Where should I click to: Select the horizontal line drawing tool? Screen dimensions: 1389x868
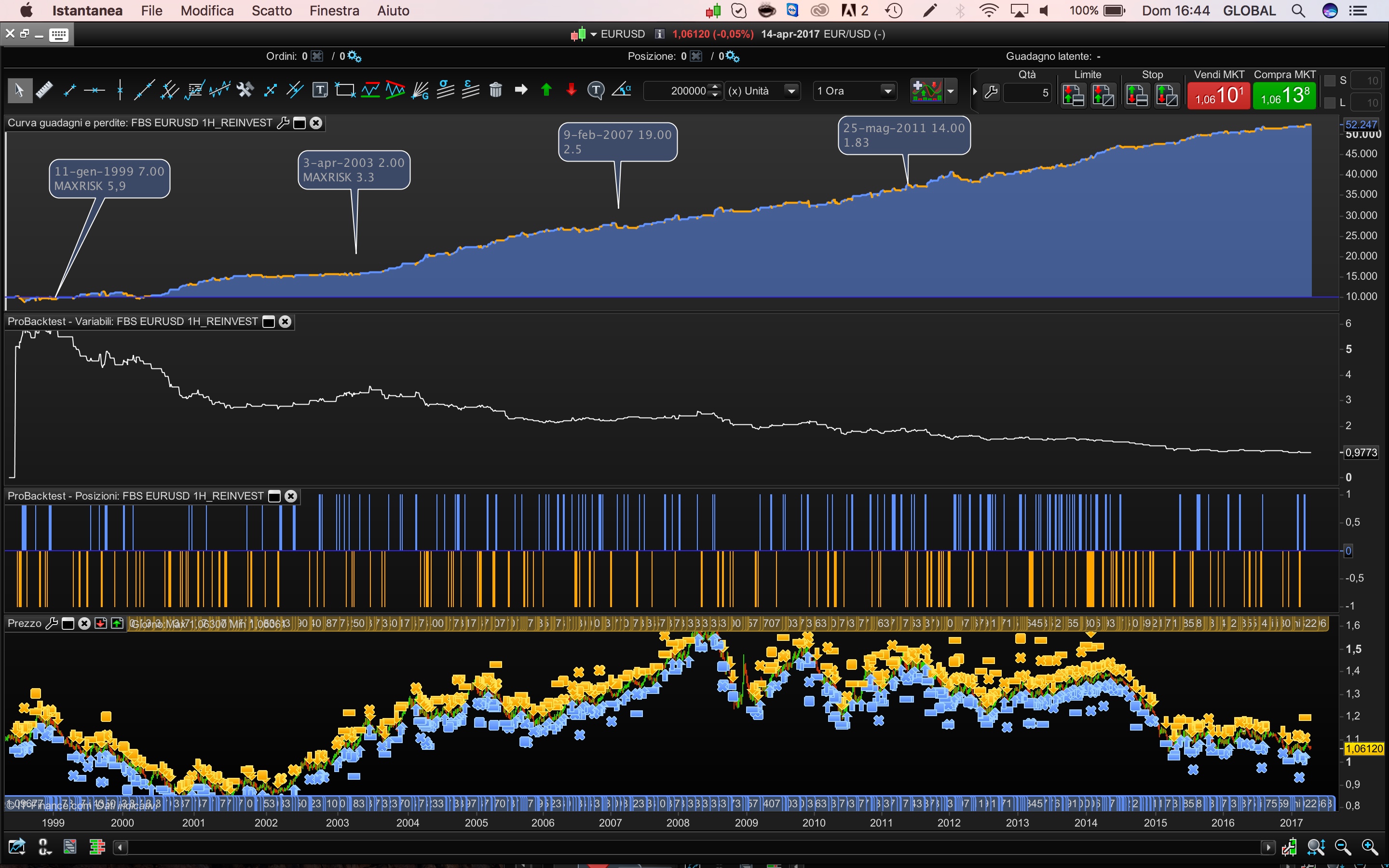coord(94,90)
